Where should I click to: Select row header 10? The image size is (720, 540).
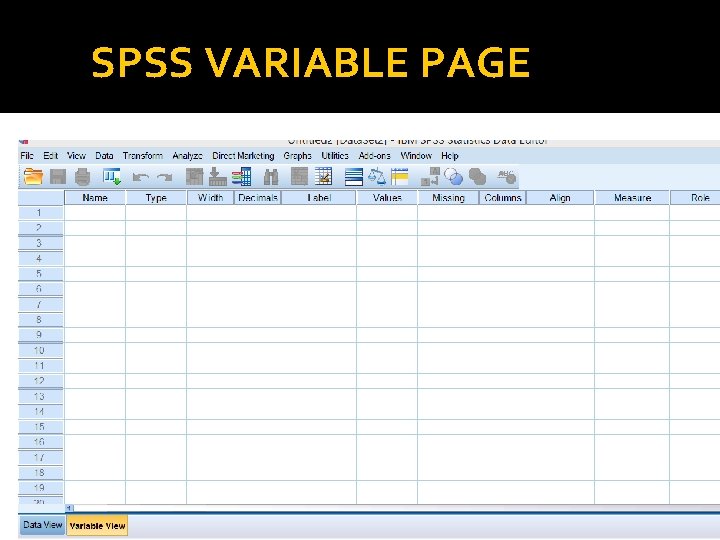coord(40,350)
